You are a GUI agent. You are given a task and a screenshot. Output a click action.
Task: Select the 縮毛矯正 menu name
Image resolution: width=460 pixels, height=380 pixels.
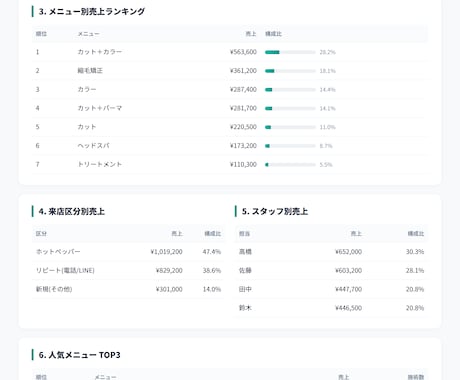(90, 71)
